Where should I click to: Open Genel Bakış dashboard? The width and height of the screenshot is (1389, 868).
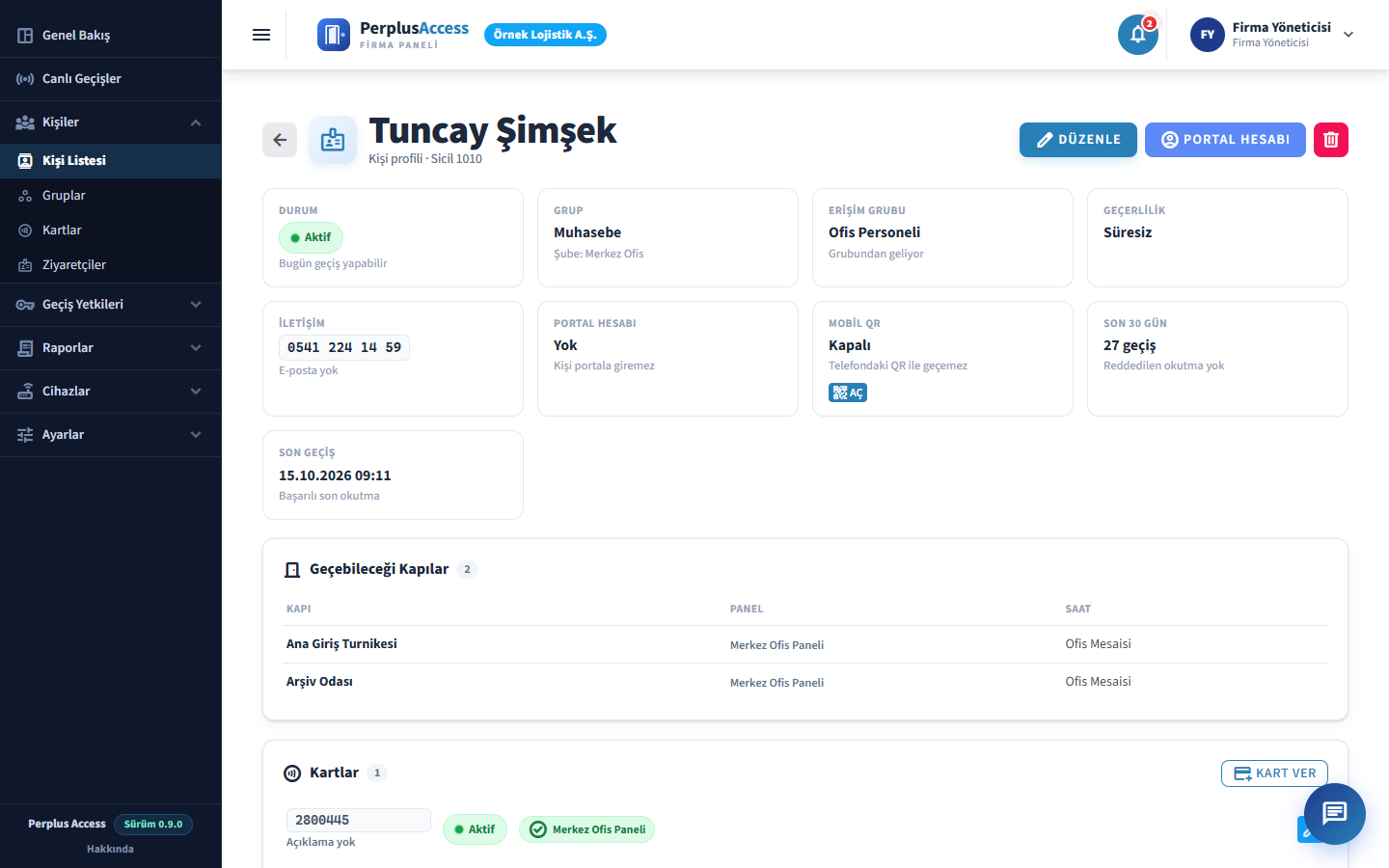tap(111, 36)
